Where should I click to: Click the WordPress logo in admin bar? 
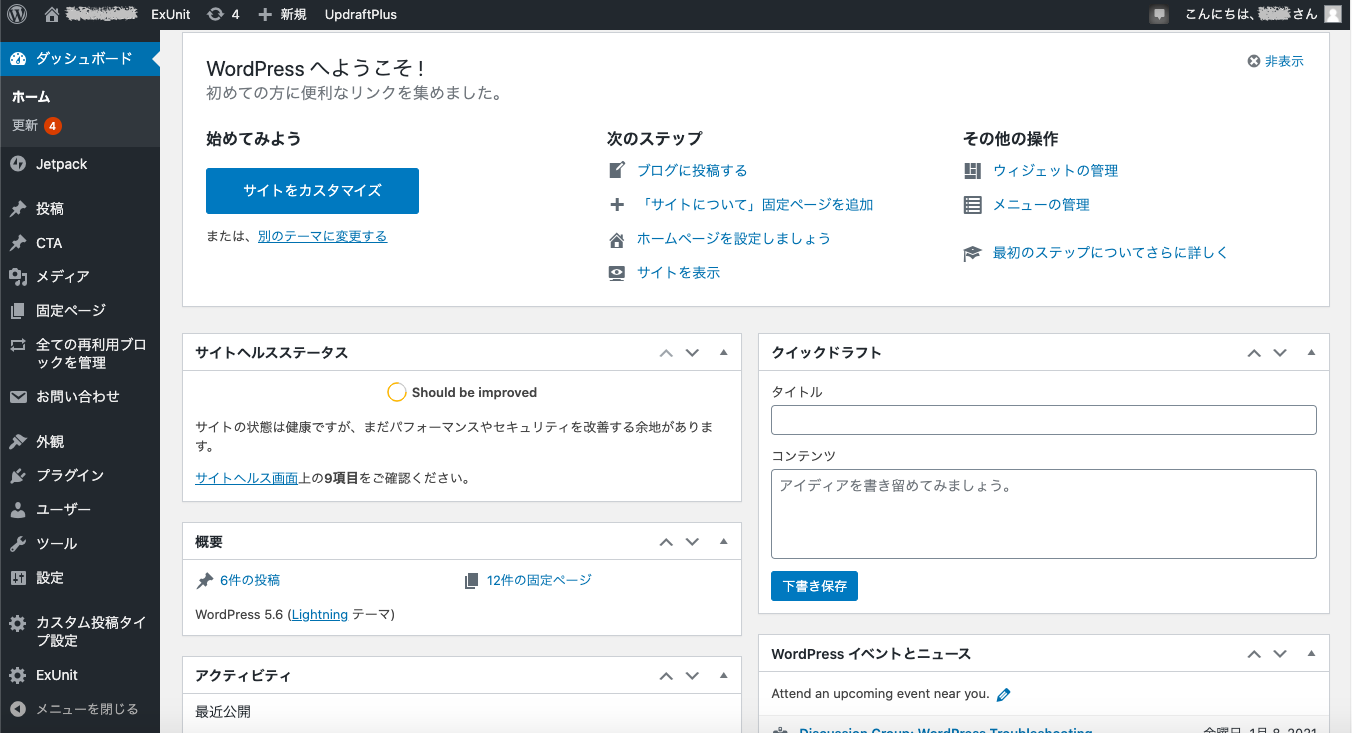[x=17, y=14]
